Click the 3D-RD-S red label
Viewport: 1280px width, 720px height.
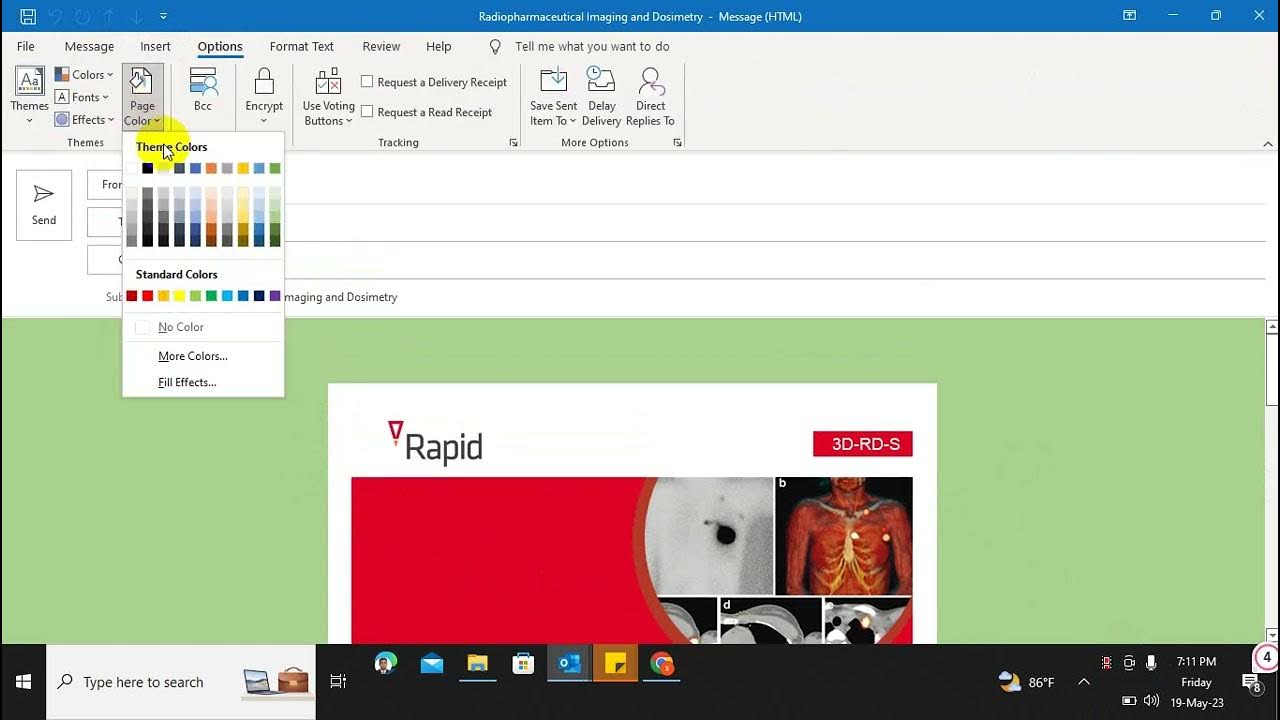pyautogui.click(x=863, y=444)
